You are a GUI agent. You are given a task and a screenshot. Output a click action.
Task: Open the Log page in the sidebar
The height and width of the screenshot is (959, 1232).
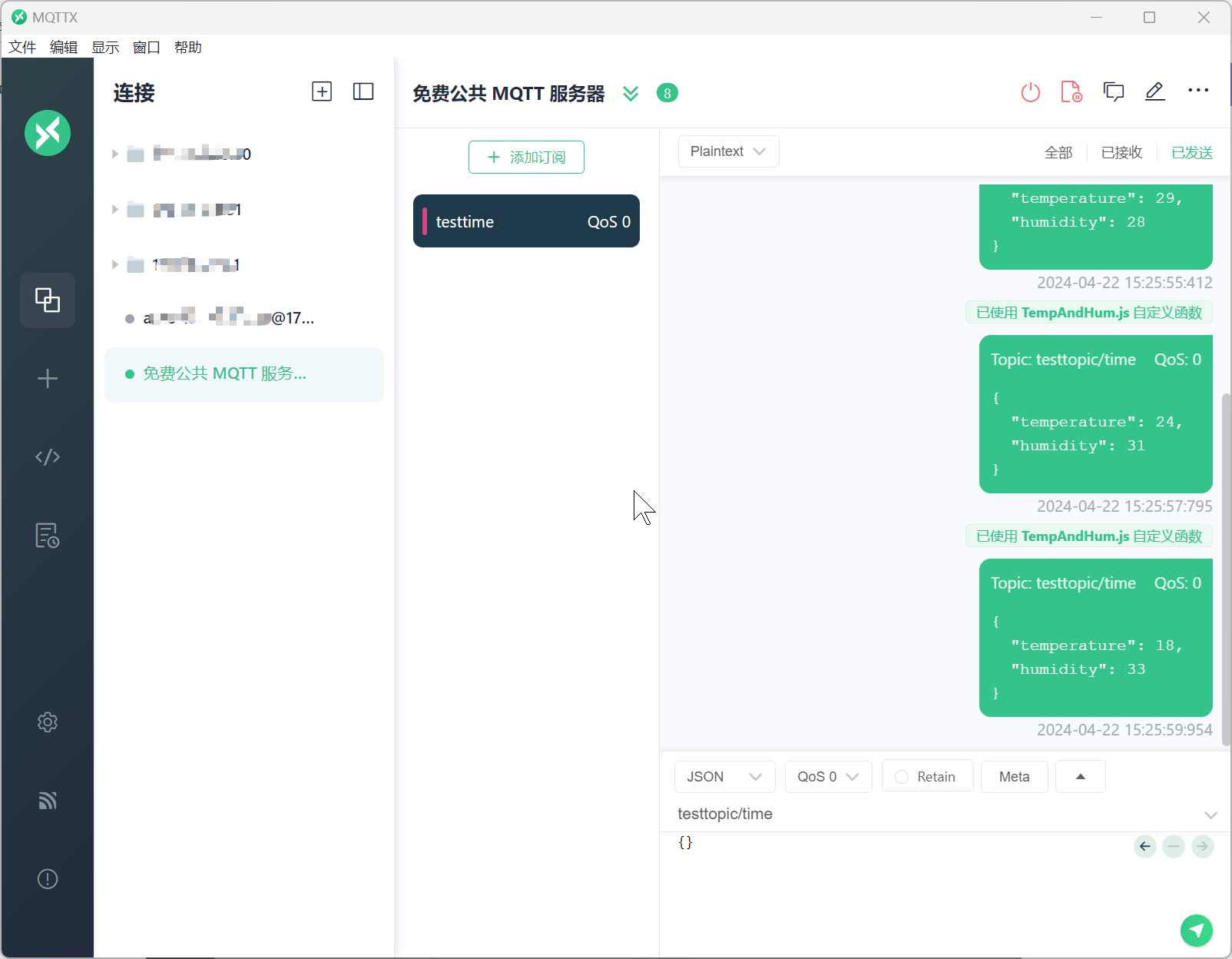point(48,536)
